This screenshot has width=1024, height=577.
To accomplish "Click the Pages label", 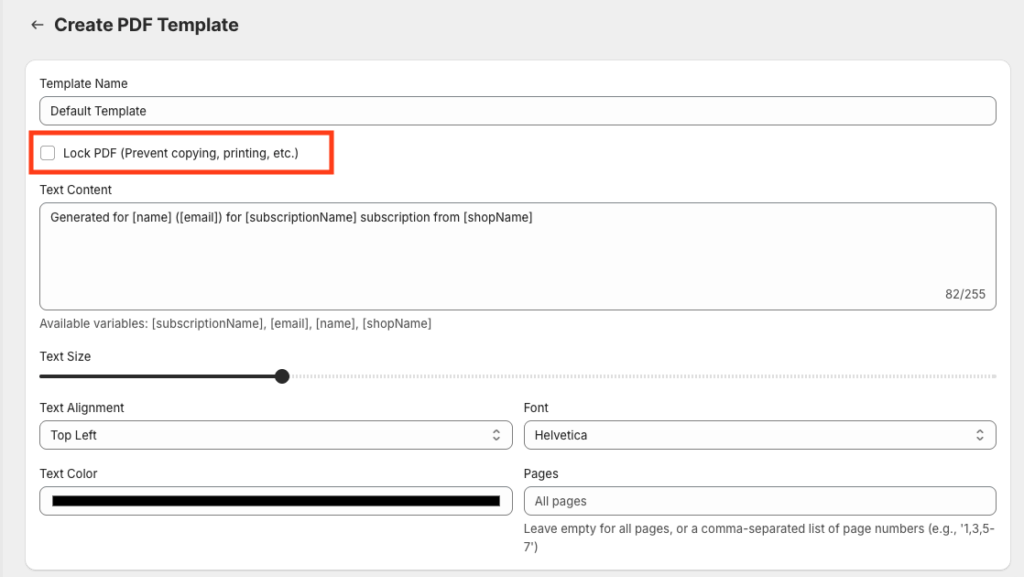I will coord(541,473).
